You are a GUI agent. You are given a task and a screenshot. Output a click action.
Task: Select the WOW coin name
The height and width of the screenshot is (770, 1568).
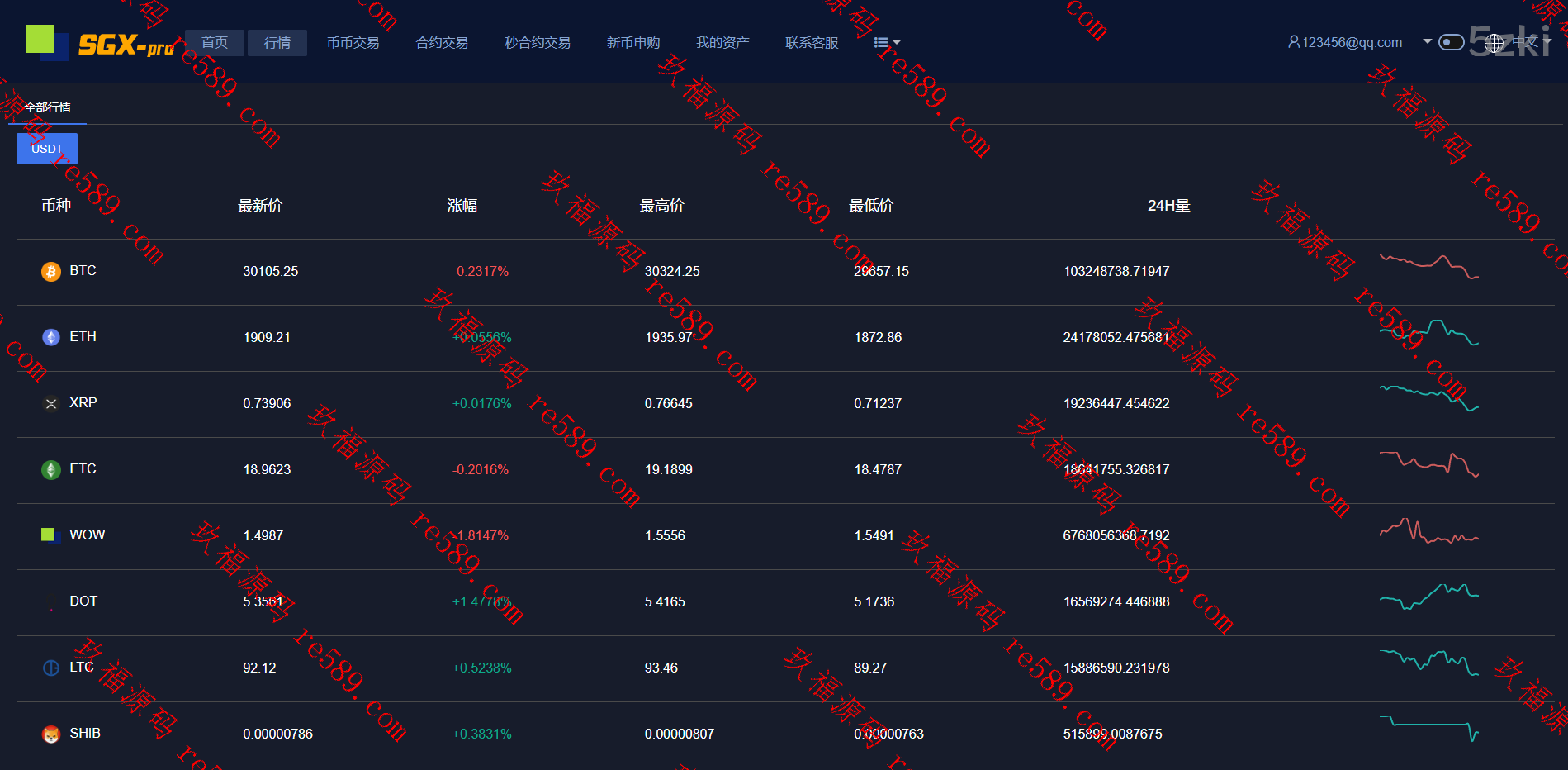click(88, 535)
